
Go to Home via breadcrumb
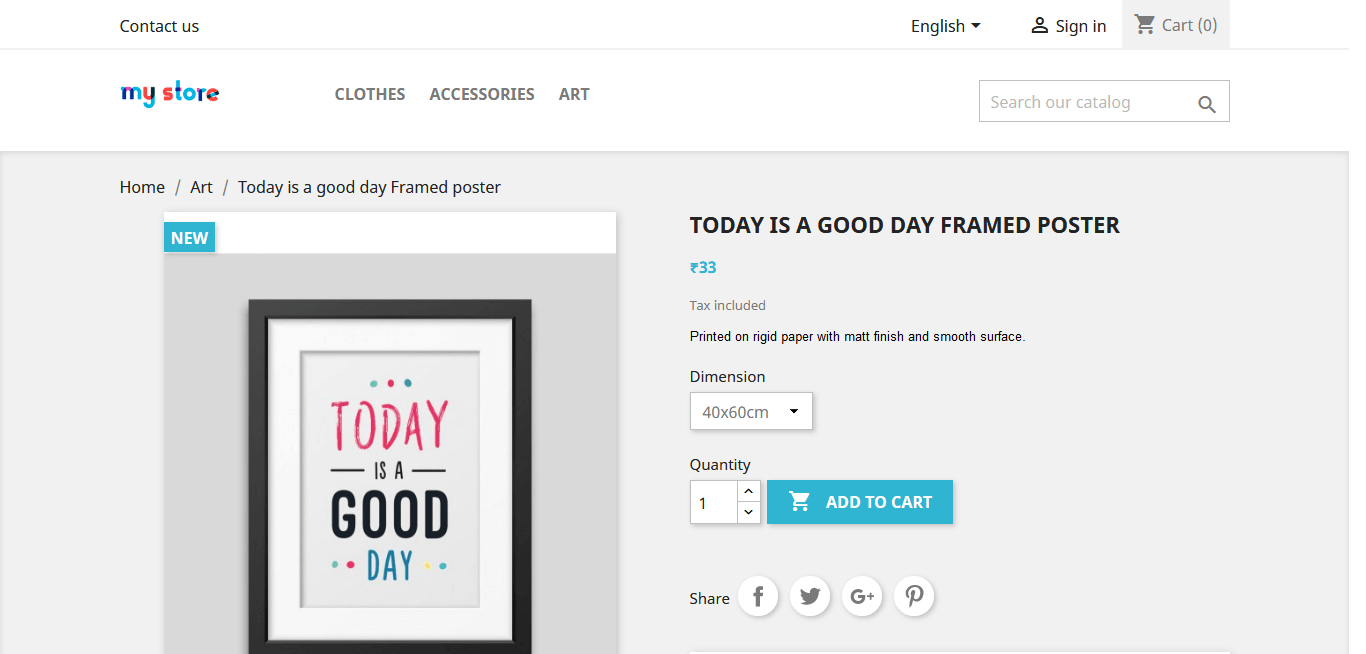coord(142,187)
